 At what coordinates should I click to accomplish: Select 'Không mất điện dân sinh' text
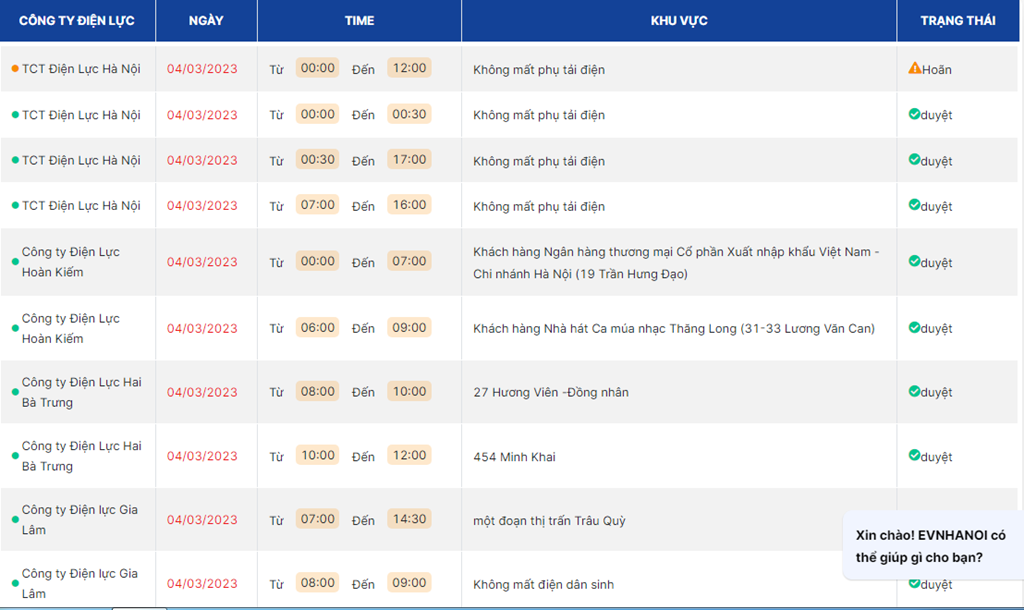(x=543, y=585)
